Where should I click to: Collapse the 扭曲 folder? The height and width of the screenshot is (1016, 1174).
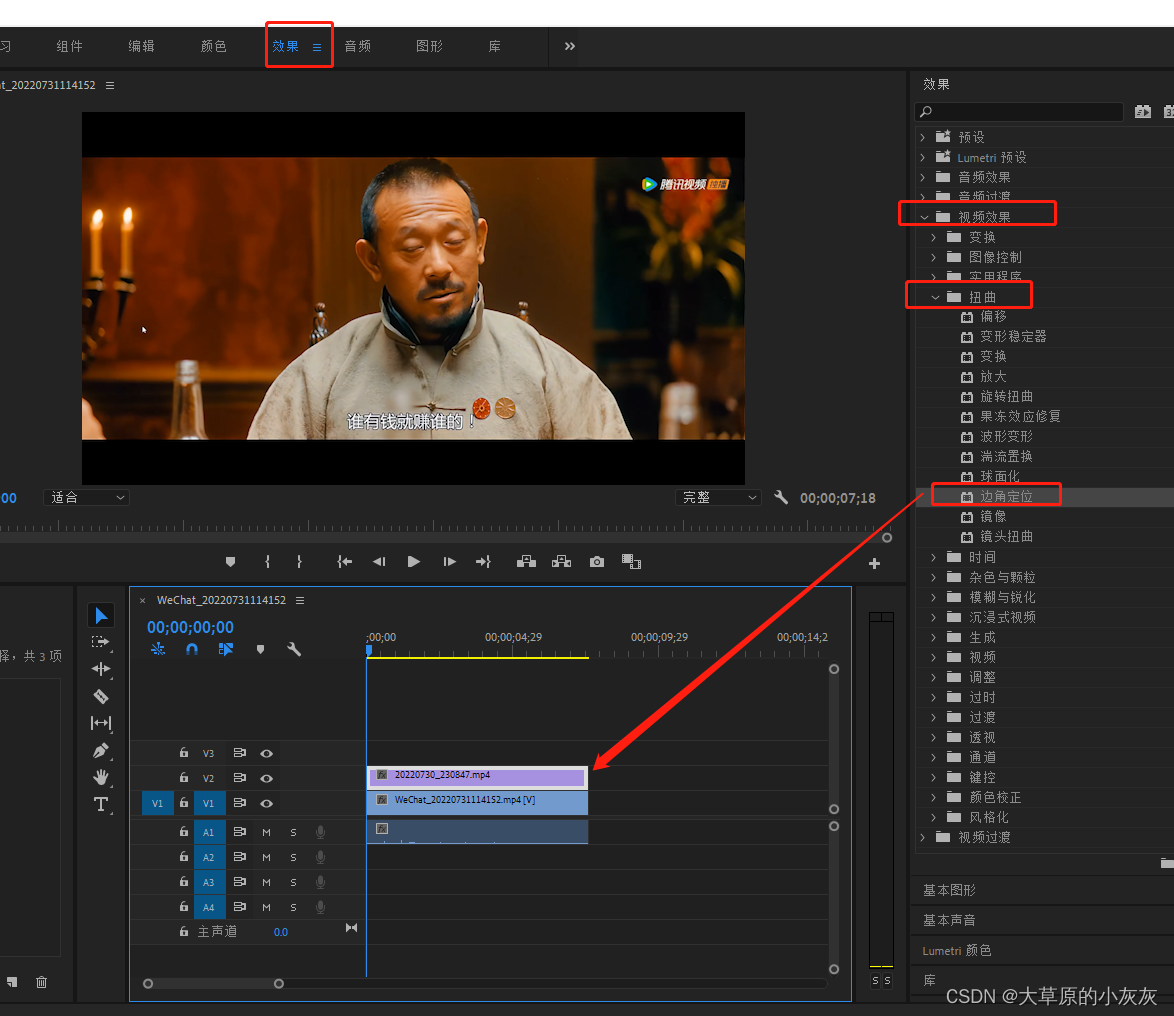pos(935,297)
